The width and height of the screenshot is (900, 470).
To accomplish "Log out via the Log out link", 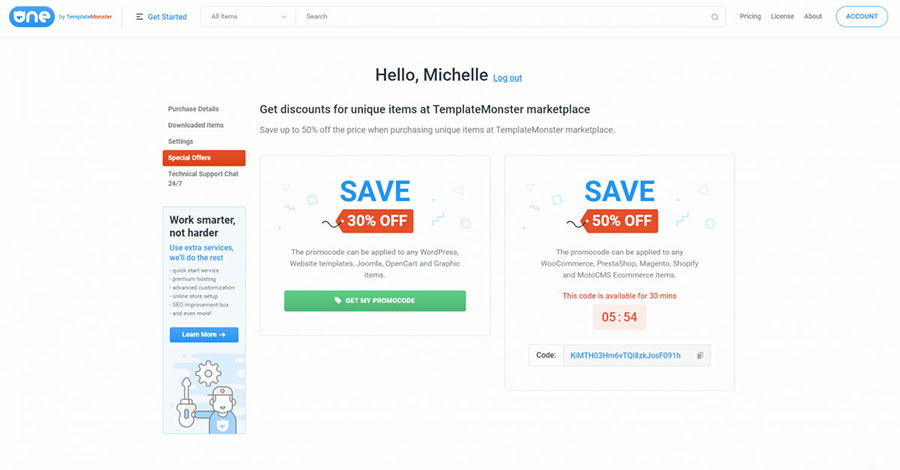I will (x=507, y=78).
